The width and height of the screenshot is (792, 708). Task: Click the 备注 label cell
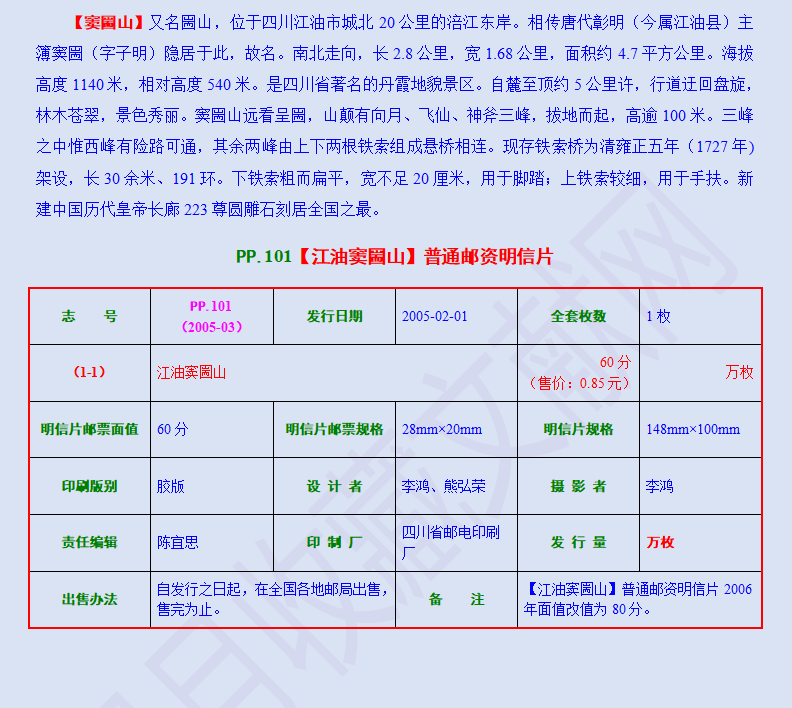pos(456,600)
